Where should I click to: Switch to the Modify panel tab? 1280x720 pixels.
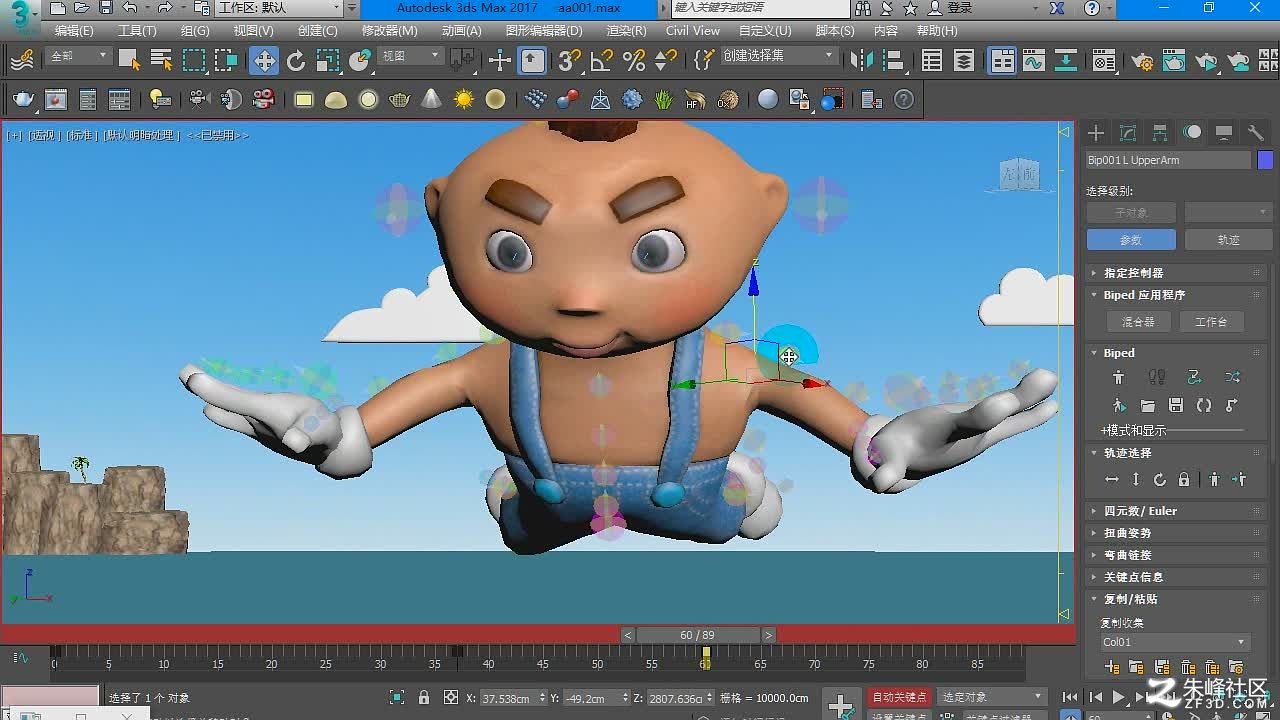click(1128, 133)
